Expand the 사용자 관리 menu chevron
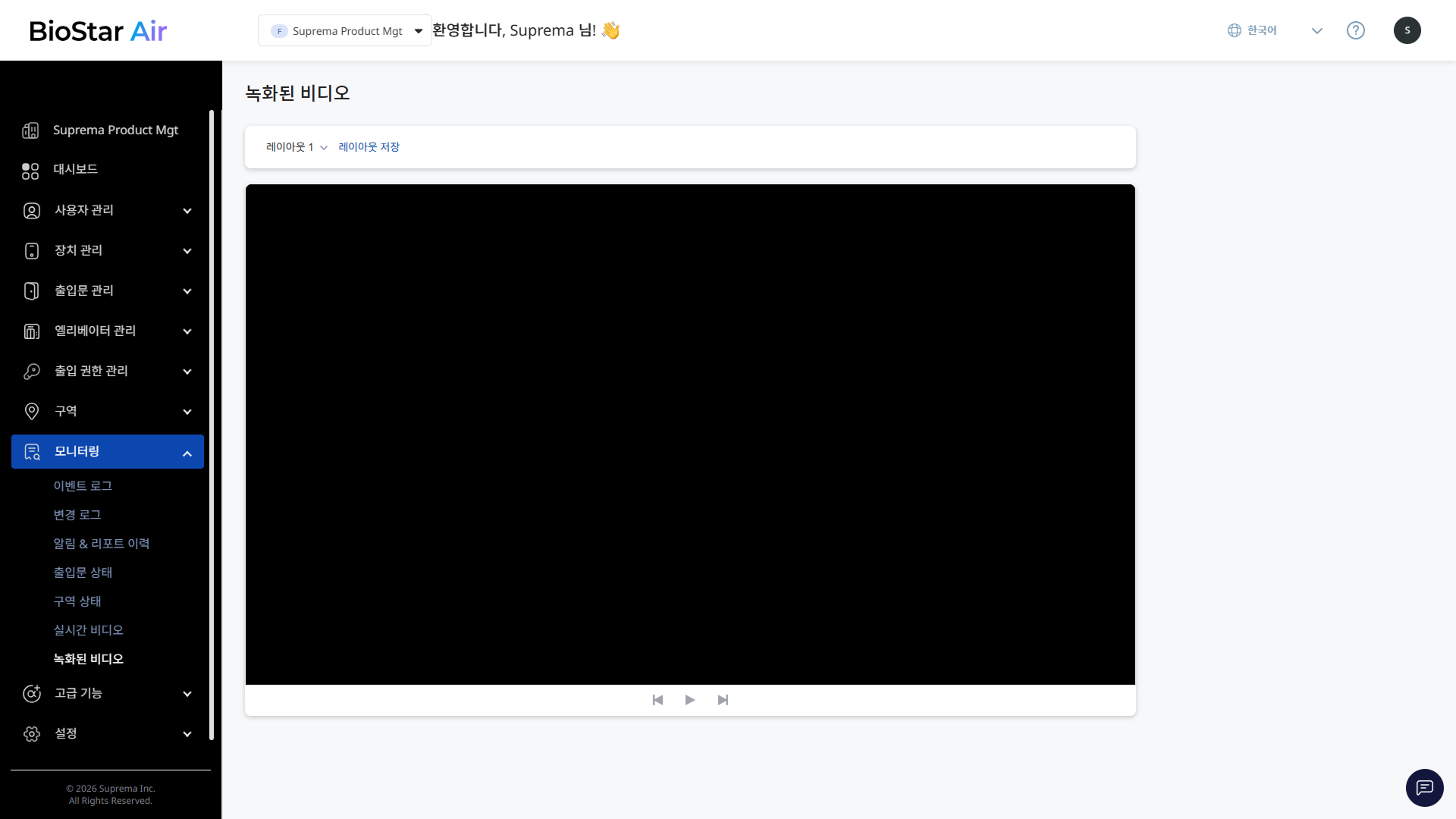This screenshot has height=819, width=1456. point(187,211)
